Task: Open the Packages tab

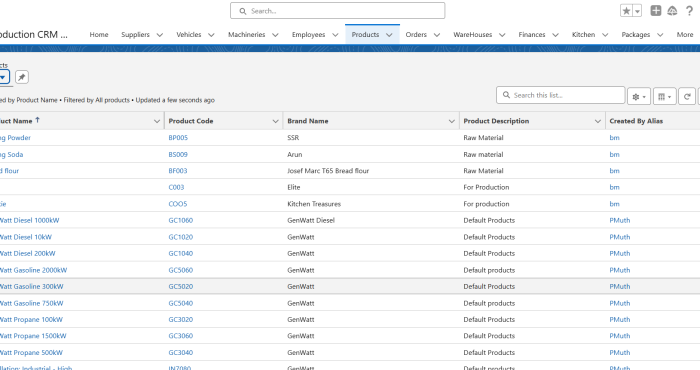Action: pyautogui.click(x=636, y=34)
